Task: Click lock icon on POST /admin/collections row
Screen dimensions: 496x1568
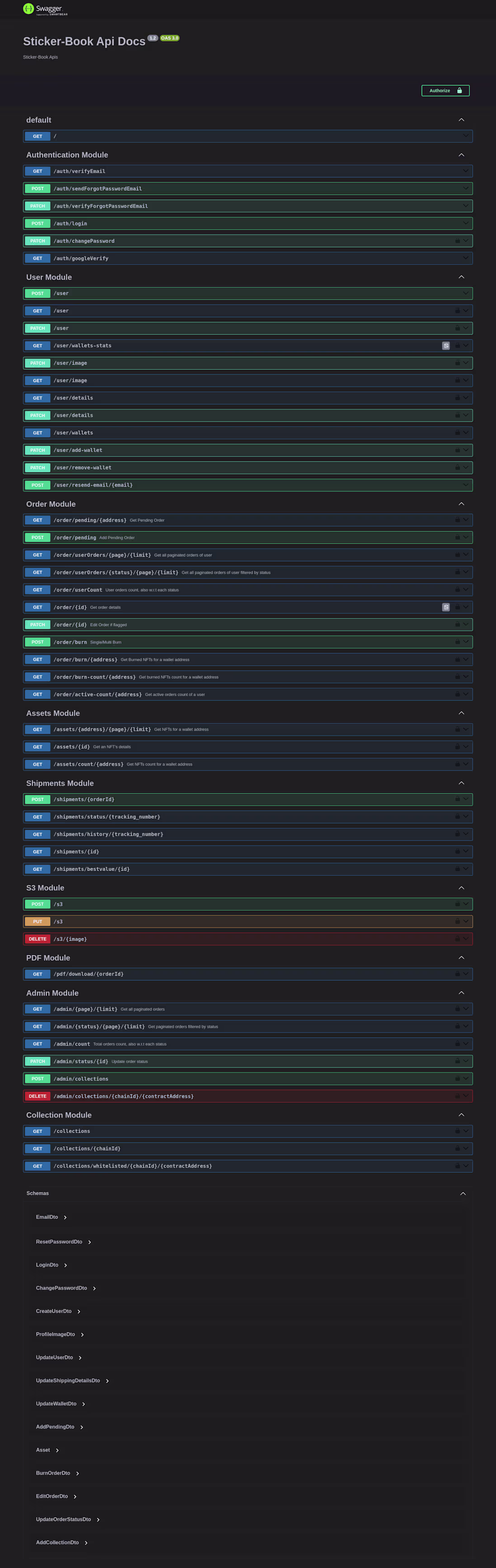Action: (458, 1079)
